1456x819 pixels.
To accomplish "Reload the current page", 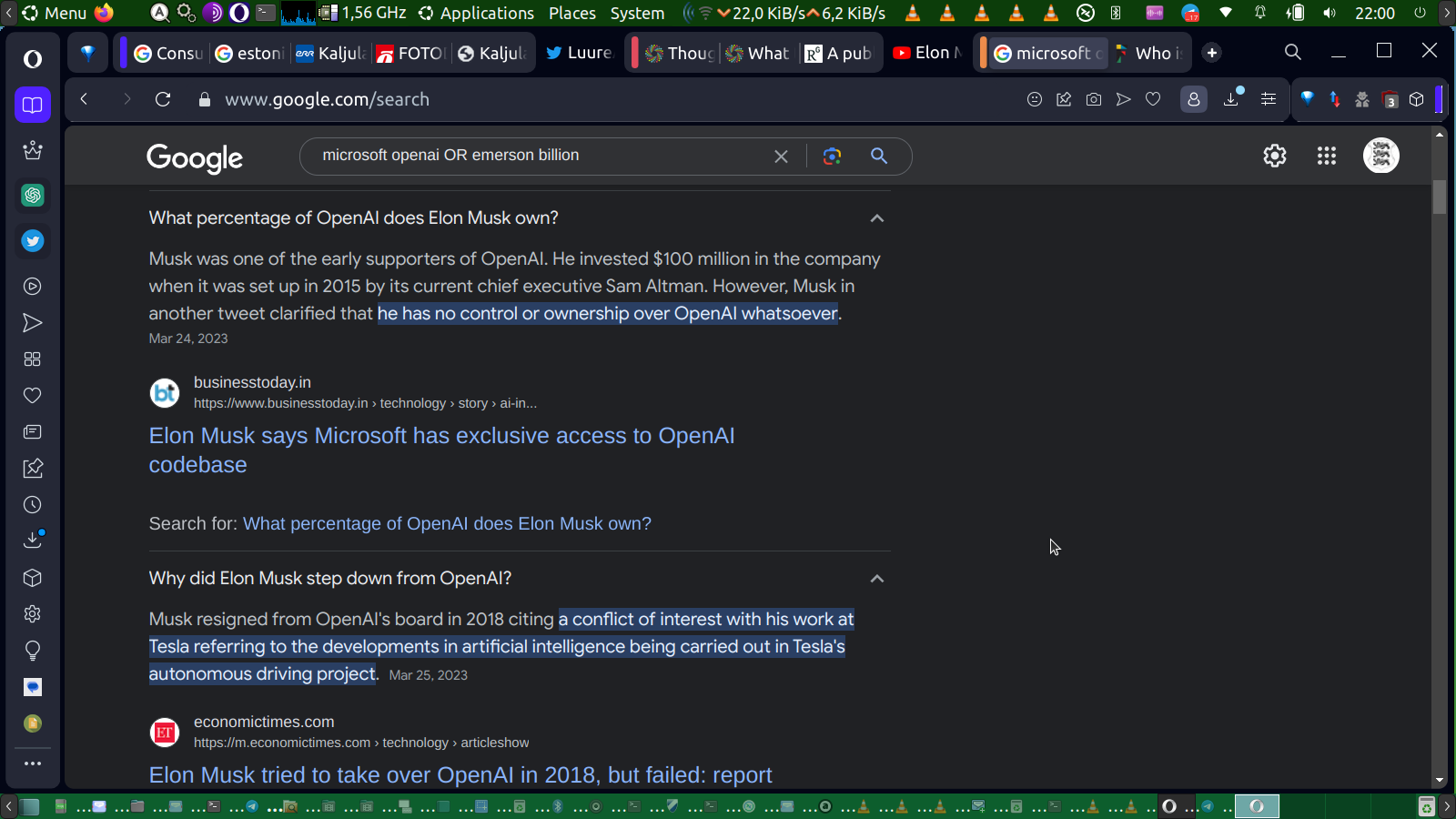I will click(163, 99).
